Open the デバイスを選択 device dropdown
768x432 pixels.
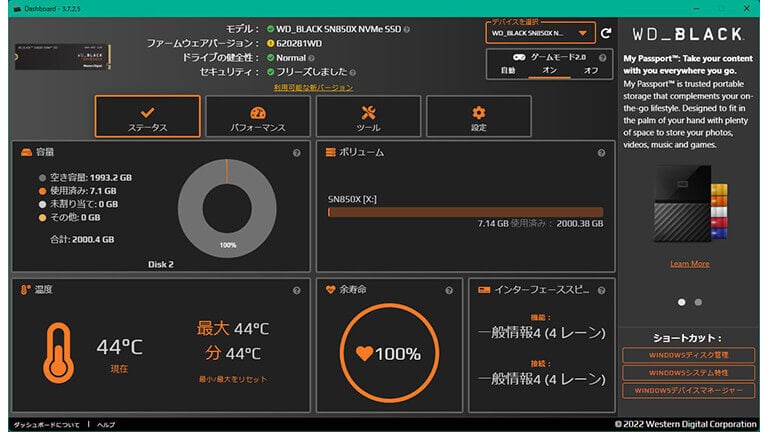[541, 33]
